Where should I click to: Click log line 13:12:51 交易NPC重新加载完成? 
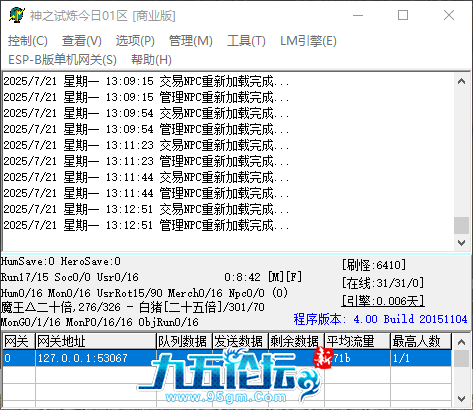[x=146, y=209]
